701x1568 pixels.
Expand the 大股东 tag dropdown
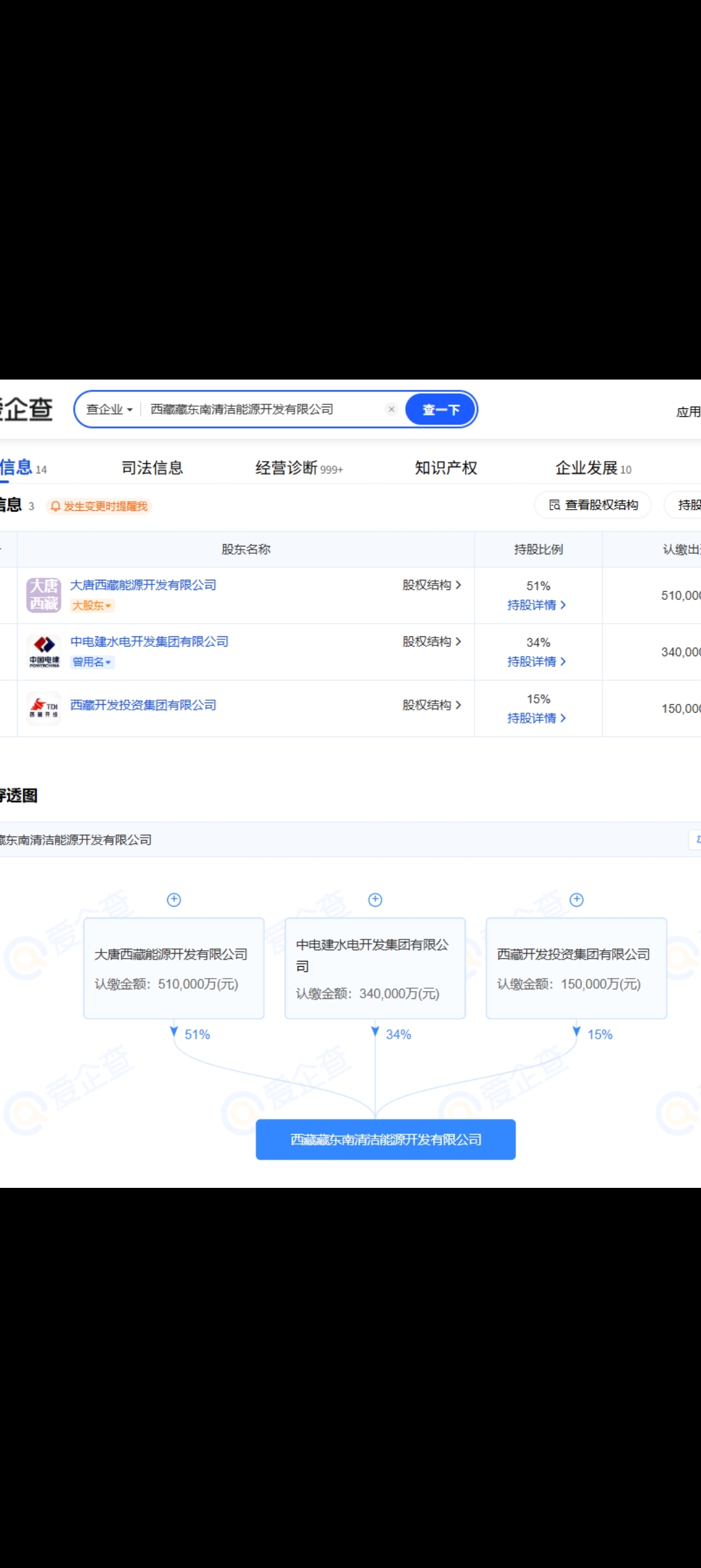coord(92,605)
